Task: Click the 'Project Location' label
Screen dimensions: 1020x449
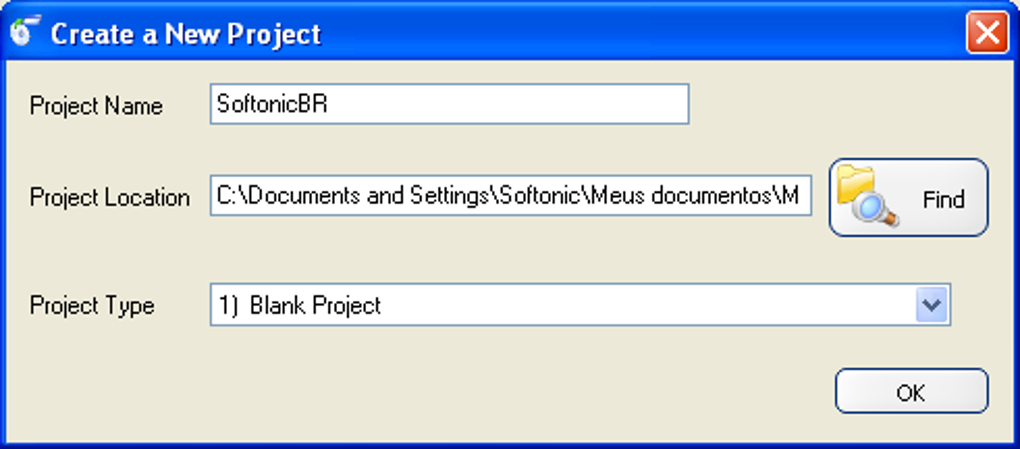Action: 109,197
